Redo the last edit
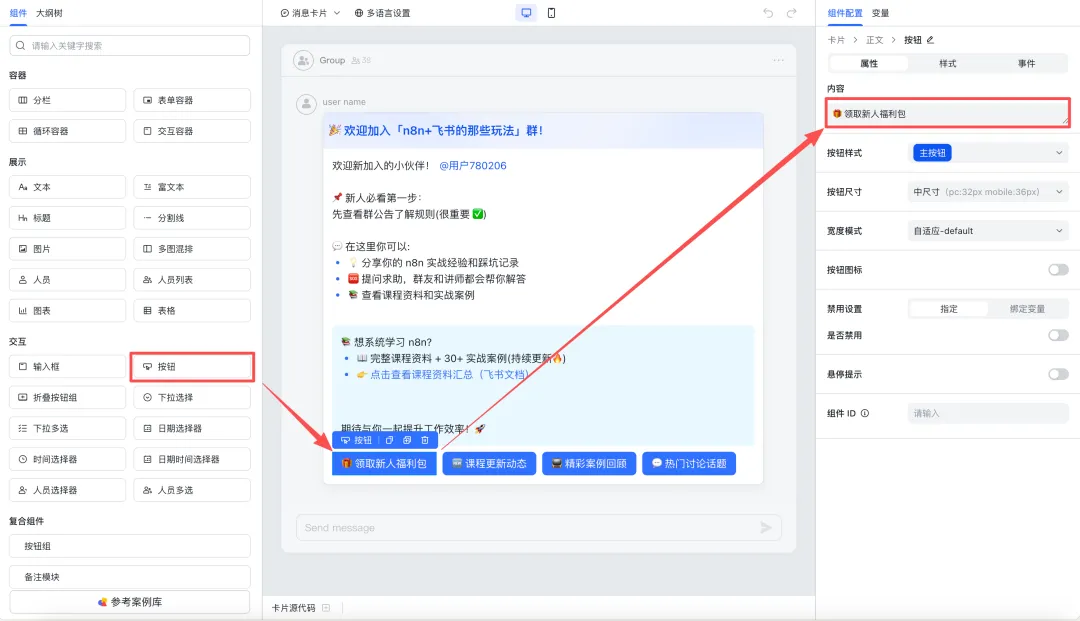The image size is (1080, 621). pyautogui.click(x=792, y=13)
